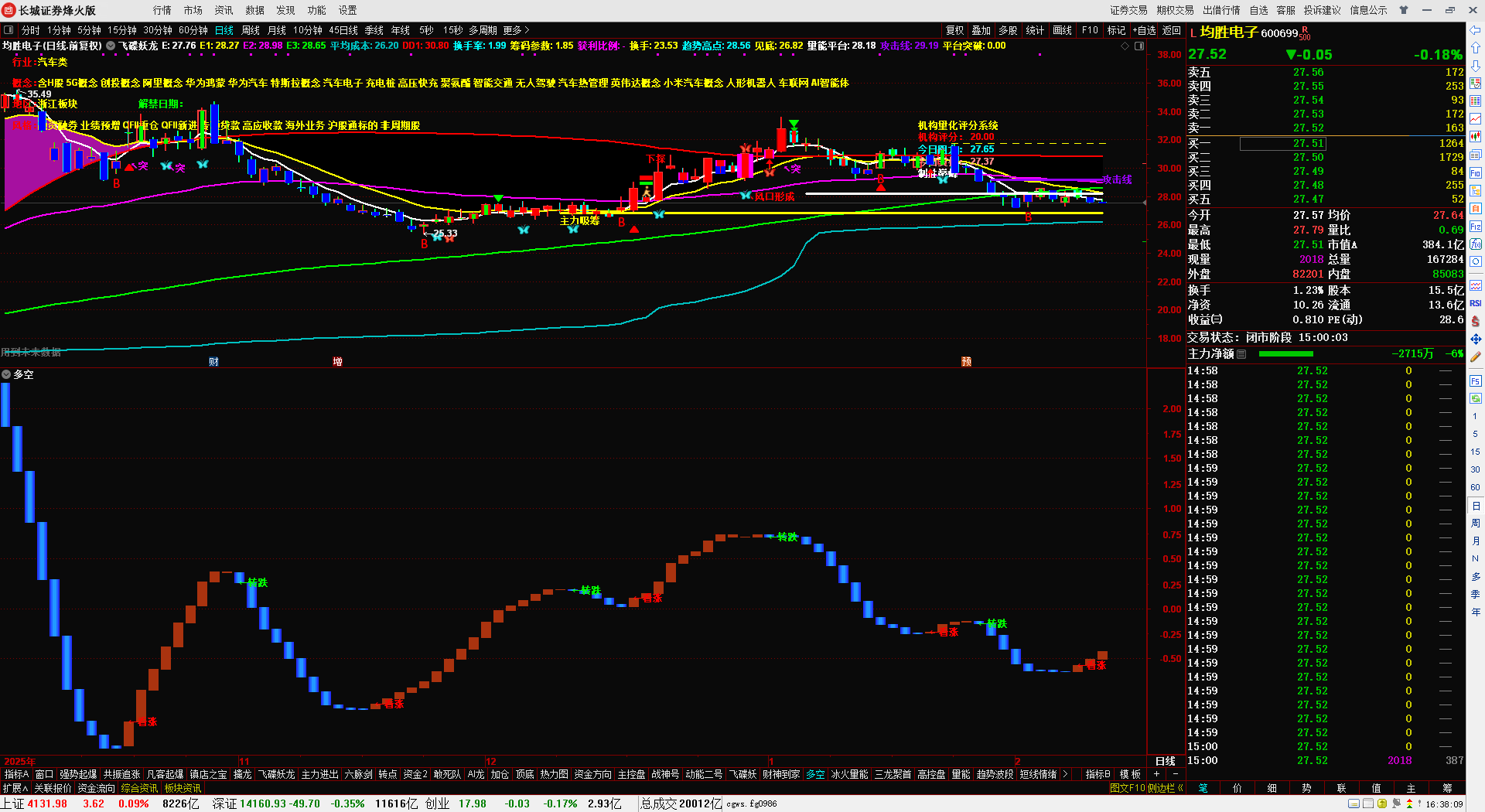This screenshot has height=812, width=1485.
Task: Click the 财 marker on chart timeline
Action: tap(213, 362)
